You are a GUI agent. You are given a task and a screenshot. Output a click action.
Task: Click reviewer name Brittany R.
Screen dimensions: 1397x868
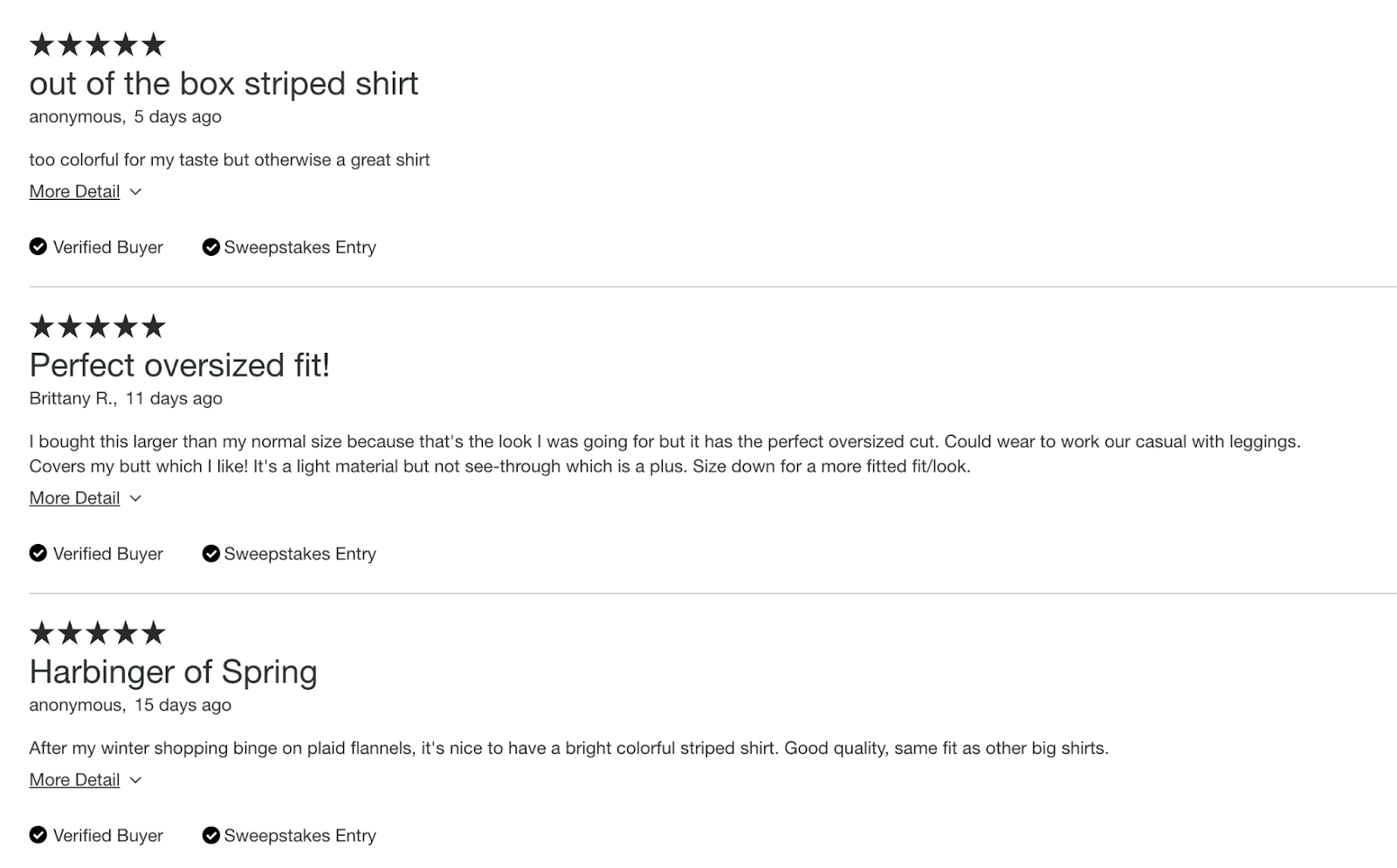tap(72, 399)
